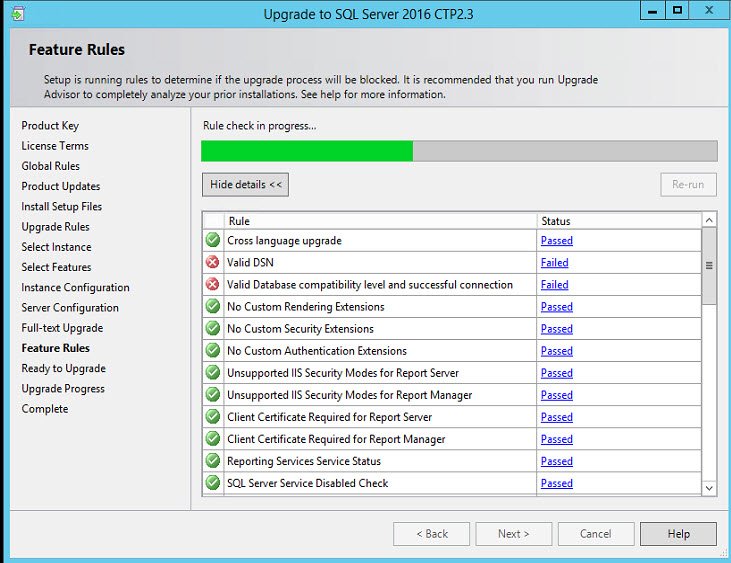This screenshot has height=563, width=731.
Task: Click Reporting Services Service Status rule text
Action: point(304,461)
